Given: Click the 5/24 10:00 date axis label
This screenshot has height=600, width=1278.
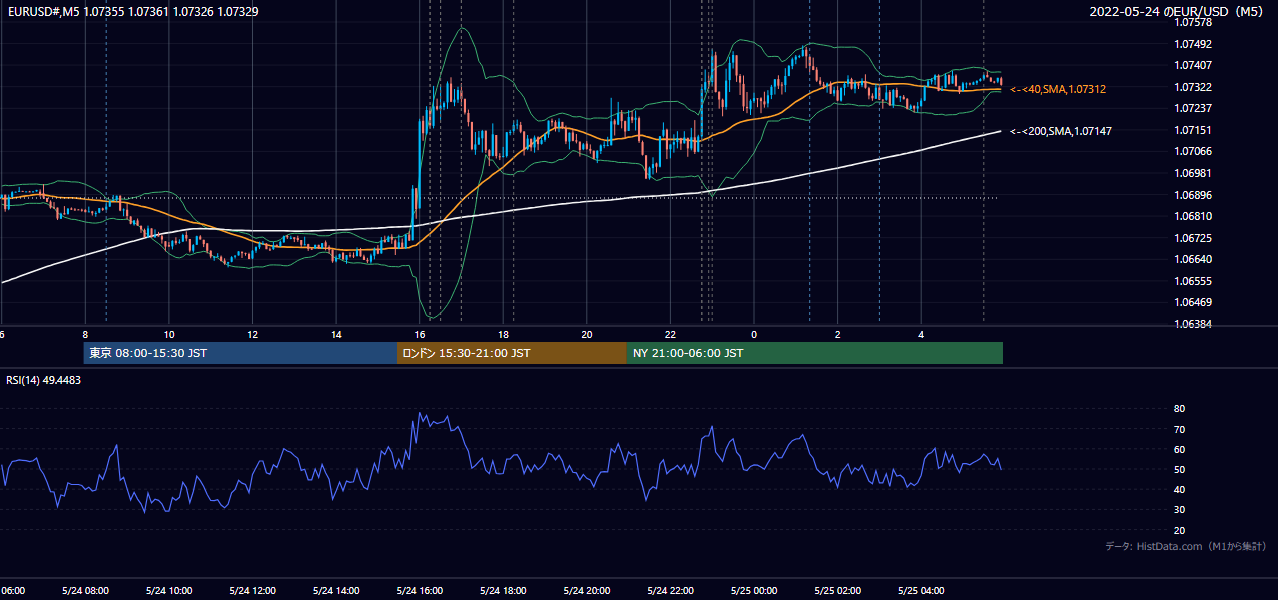Looking at the screenshot, I should [x=168, y=590].
